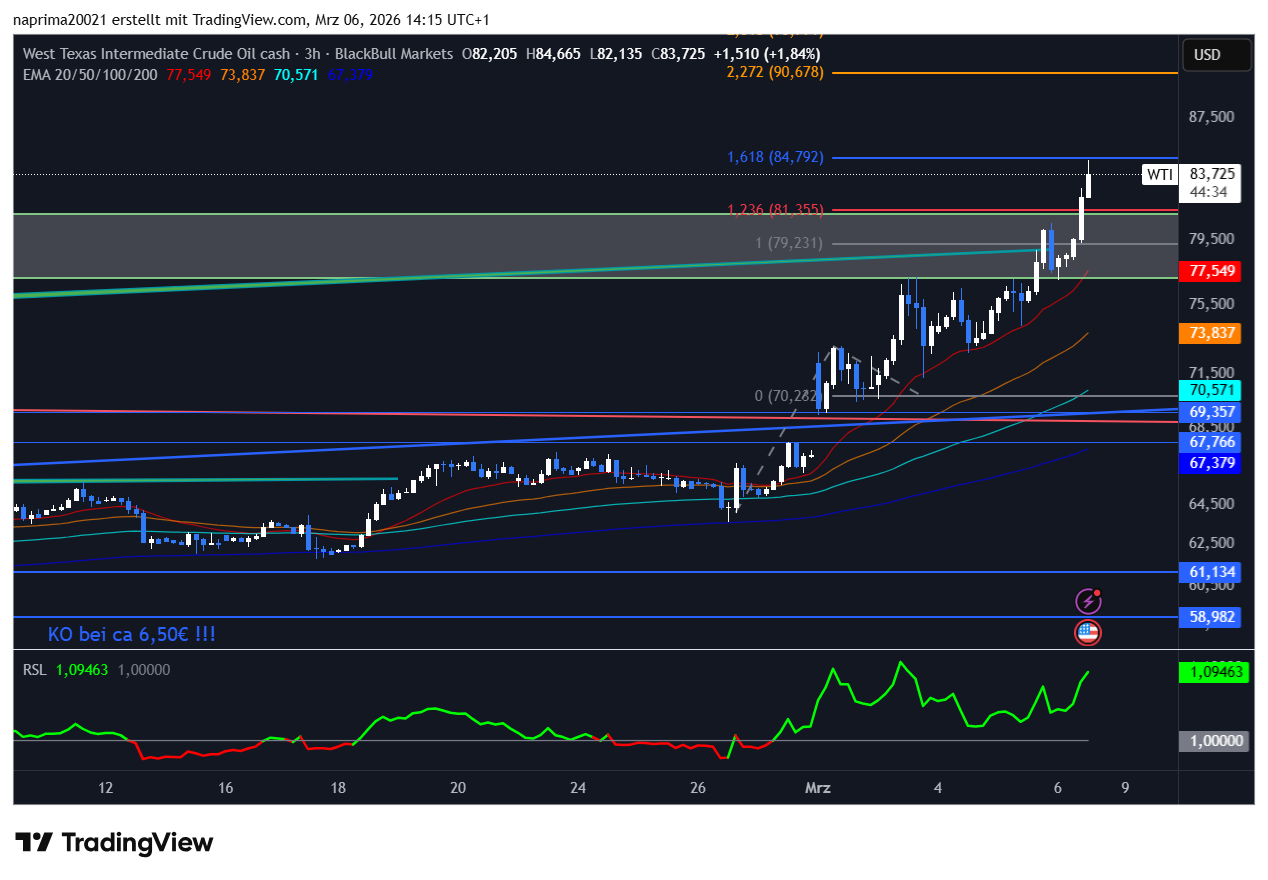Open the USD currency selector

point(1207,55)
